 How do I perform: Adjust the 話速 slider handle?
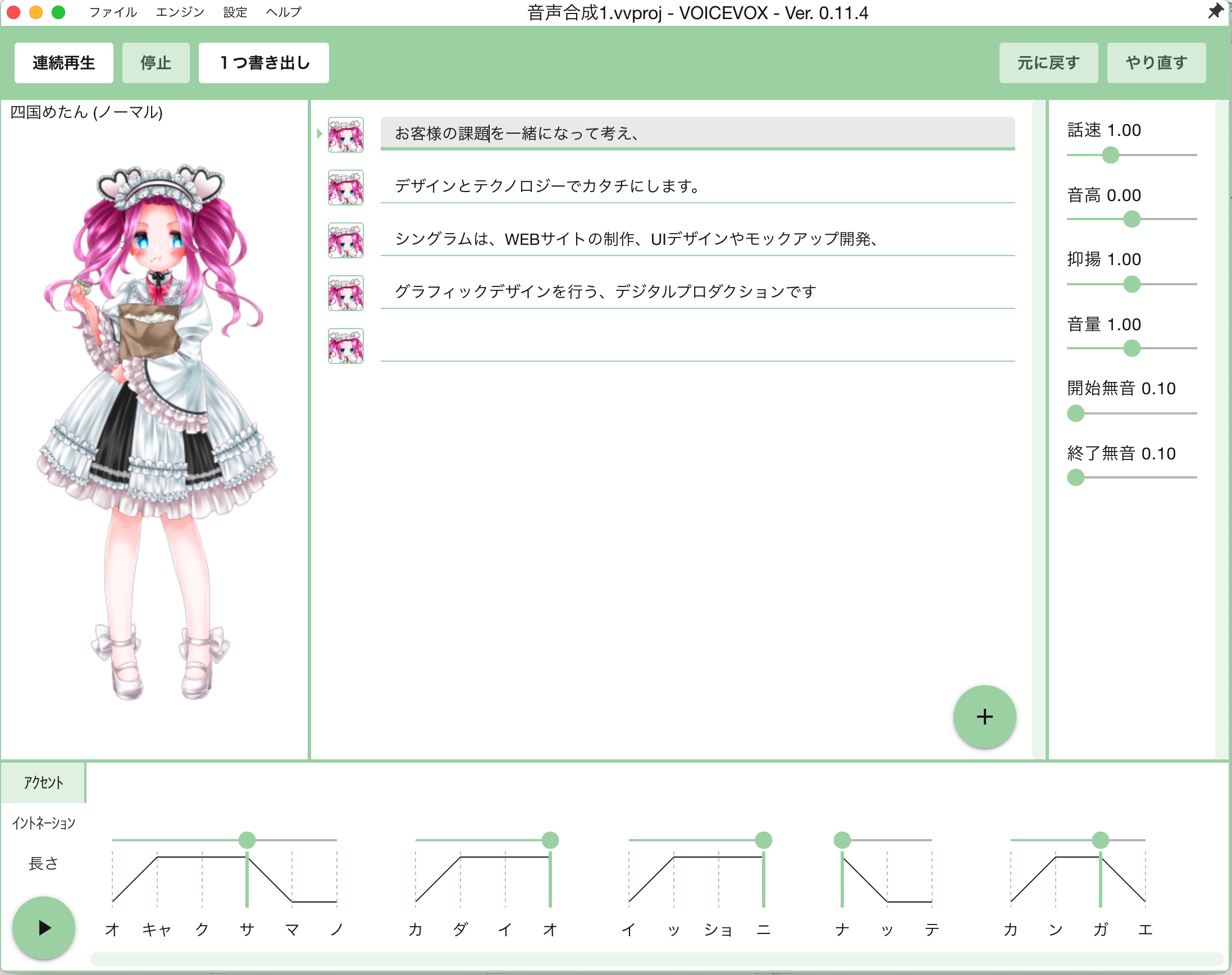pos(1110,154)
